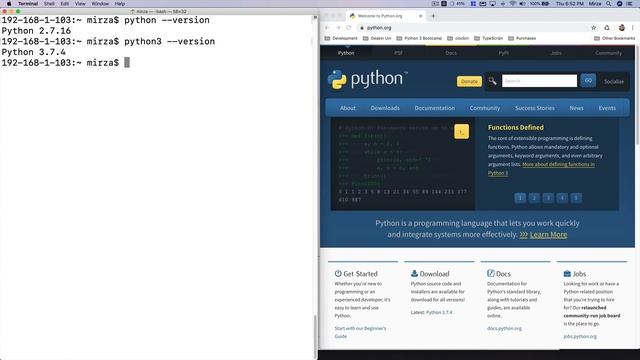This screenshot has height=360, width=640.
Task: Click the python logo on the website
Action: pos(368,79)
